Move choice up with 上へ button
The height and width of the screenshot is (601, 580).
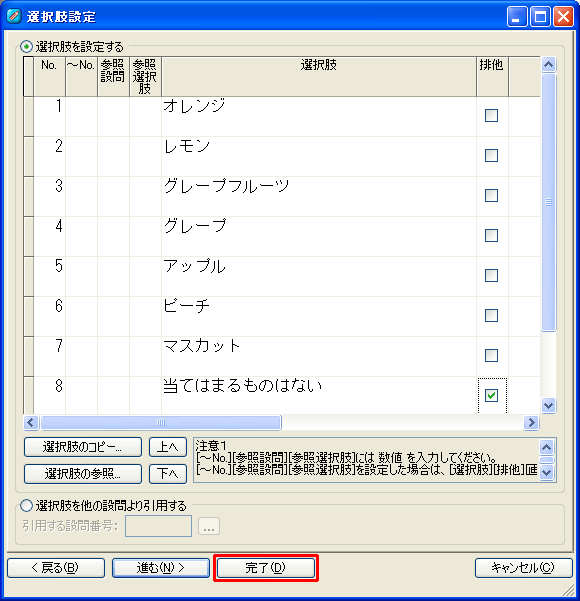pos(168,447)
